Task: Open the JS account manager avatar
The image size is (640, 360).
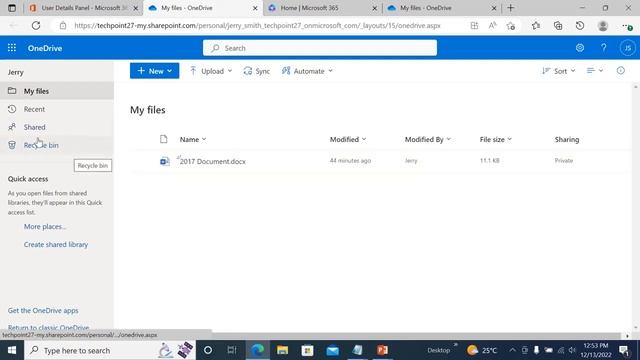Action: point(627,48)
